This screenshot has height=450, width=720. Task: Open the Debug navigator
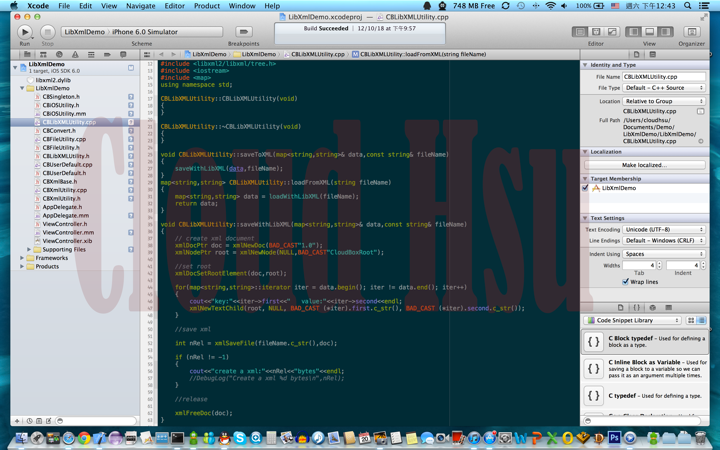(91, 54)
